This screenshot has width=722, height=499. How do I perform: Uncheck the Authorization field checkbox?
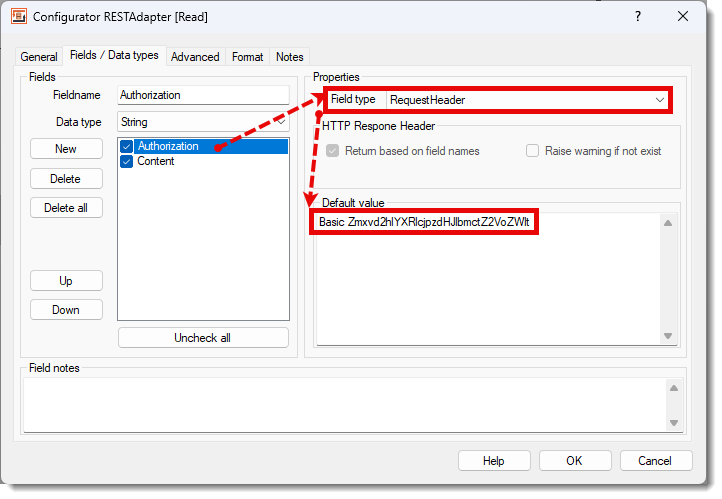pyautogui.click(x=127, y=147)
